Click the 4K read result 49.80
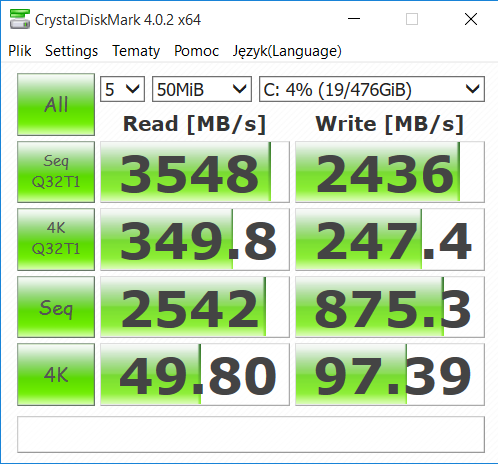 coord(195,374)
